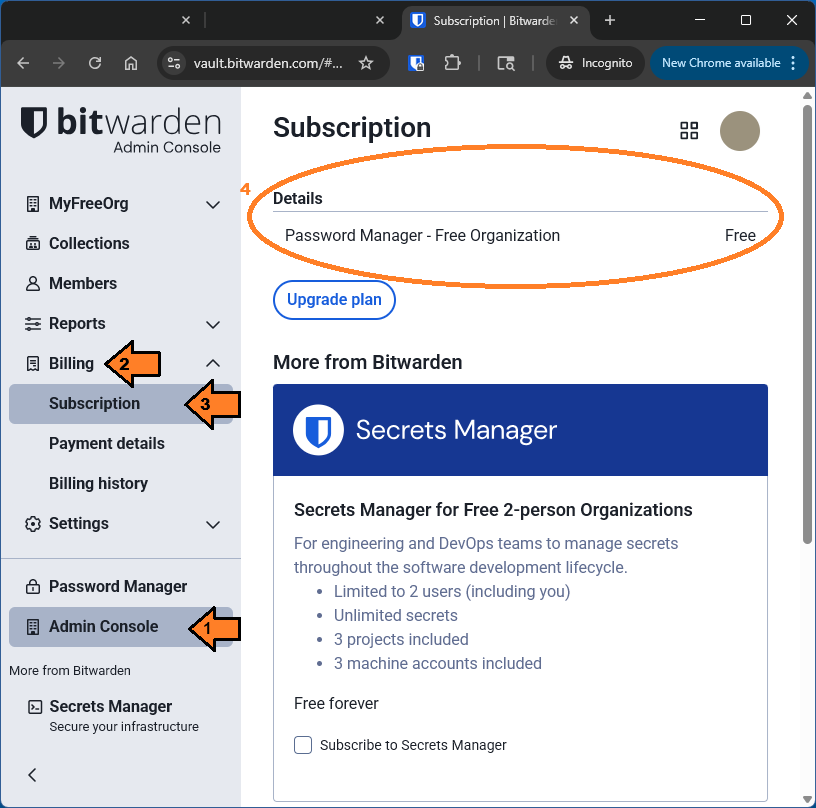Click New Chrome available update button
Screen dimensions: 816x808
[x=721, y=63]
